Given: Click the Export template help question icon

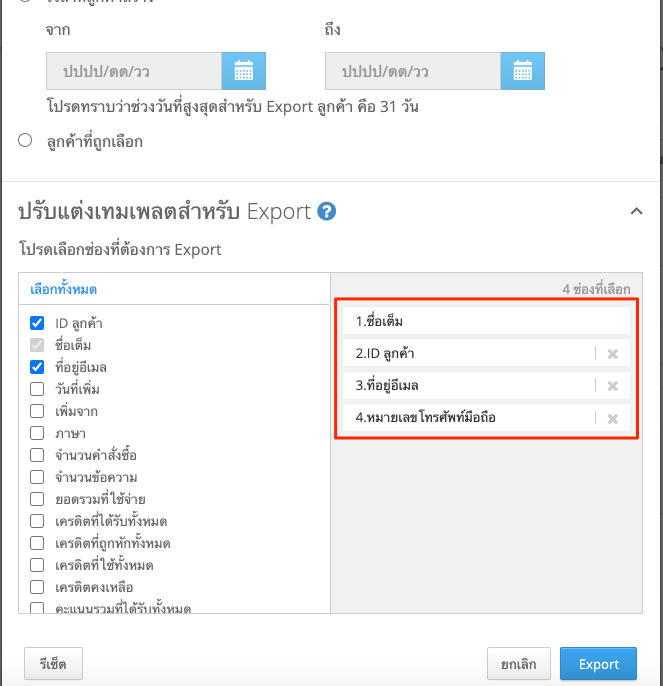Looking at the screenshot, I should tap(326, 212).
